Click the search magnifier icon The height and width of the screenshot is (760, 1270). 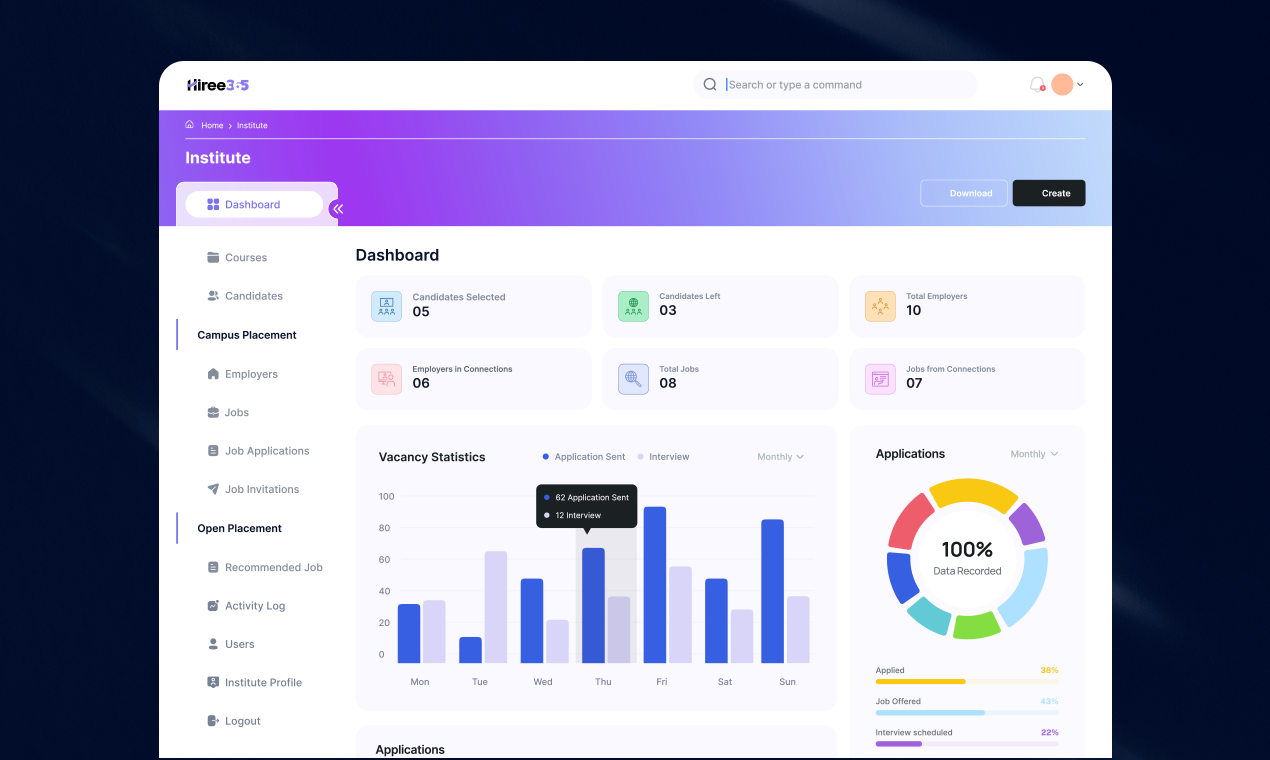(x=710, y=85)
